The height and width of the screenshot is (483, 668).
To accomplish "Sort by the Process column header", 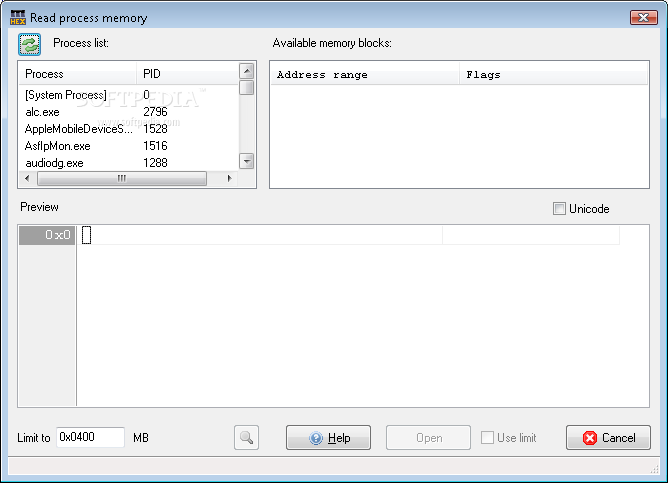I will click(78, 74).
